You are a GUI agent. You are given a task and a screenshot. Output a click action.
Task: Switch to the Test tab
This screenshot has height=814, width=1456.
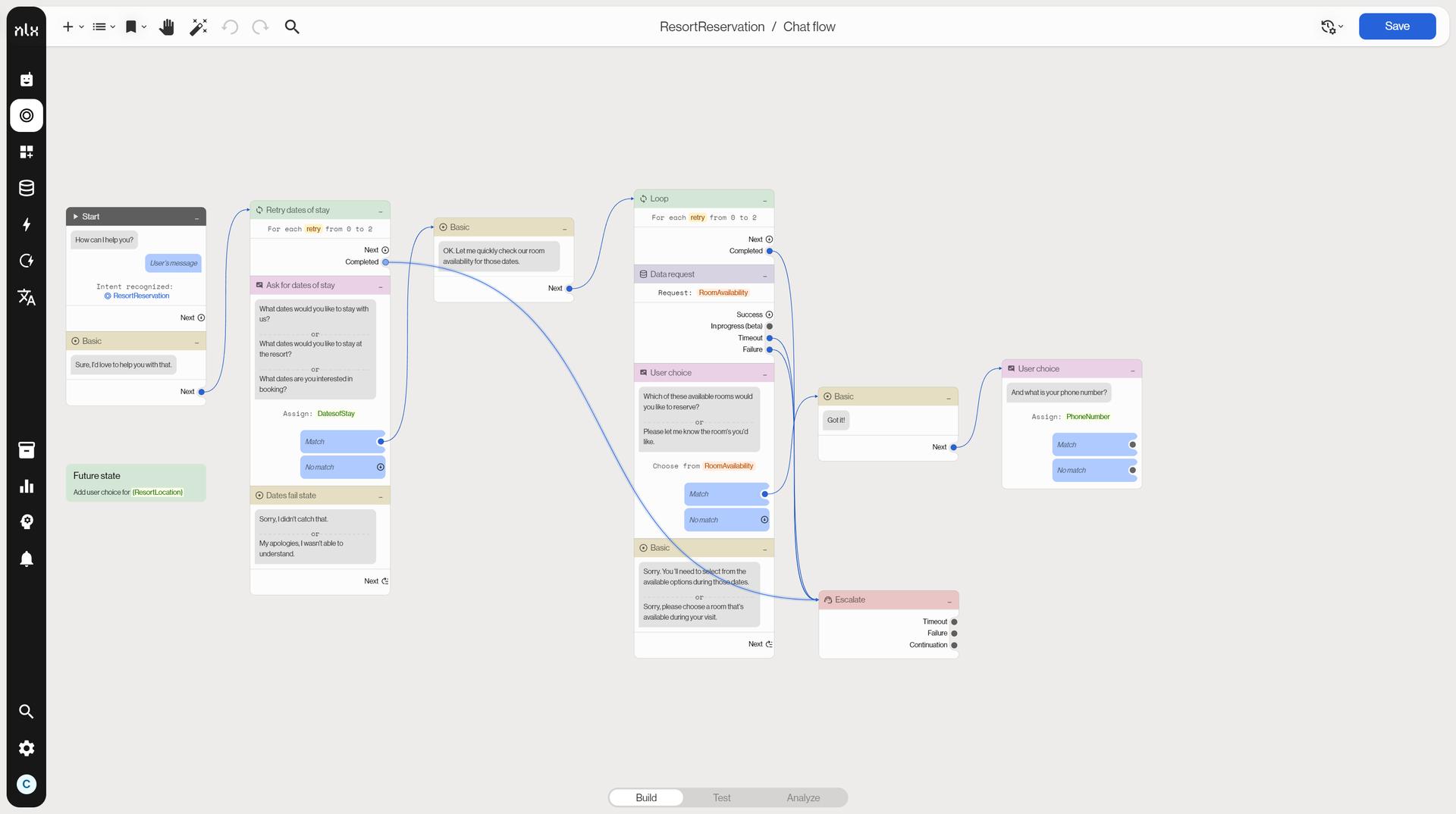coord(721,797)
